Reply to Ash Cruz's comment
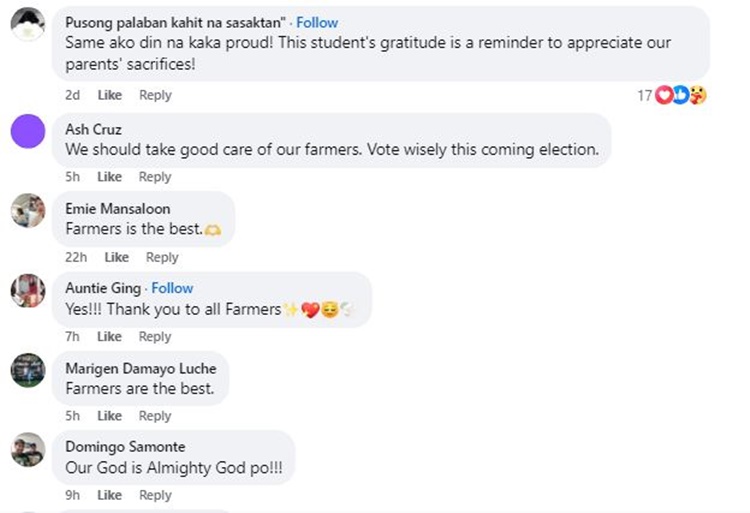Screen dimensions: 750x513 [x=155, y=177]
